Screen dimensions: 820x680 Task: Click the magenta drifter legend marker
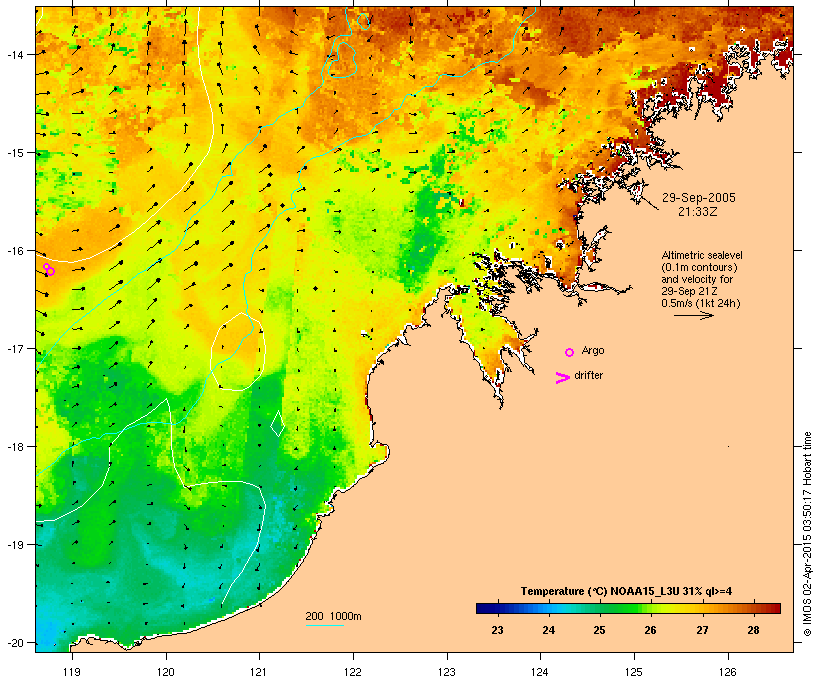[562, 378]
